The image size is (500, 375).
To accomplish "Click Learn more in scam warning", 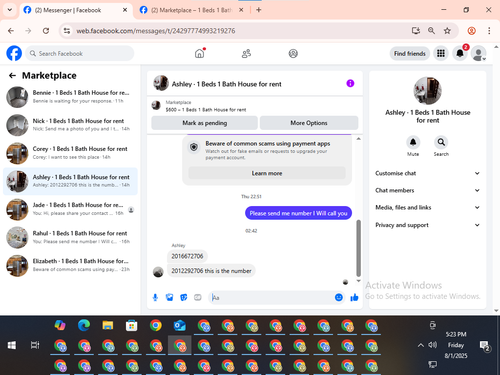I will click(x=267, y=173).
